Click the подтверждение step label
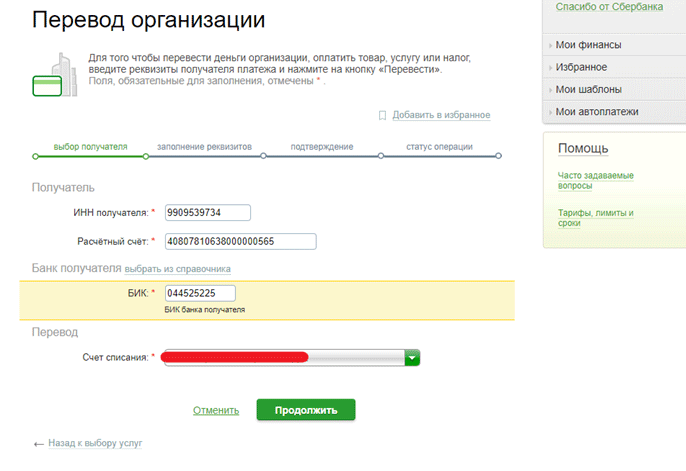The width and height of the screenshot is (686, 471). [x=322, y=147]
